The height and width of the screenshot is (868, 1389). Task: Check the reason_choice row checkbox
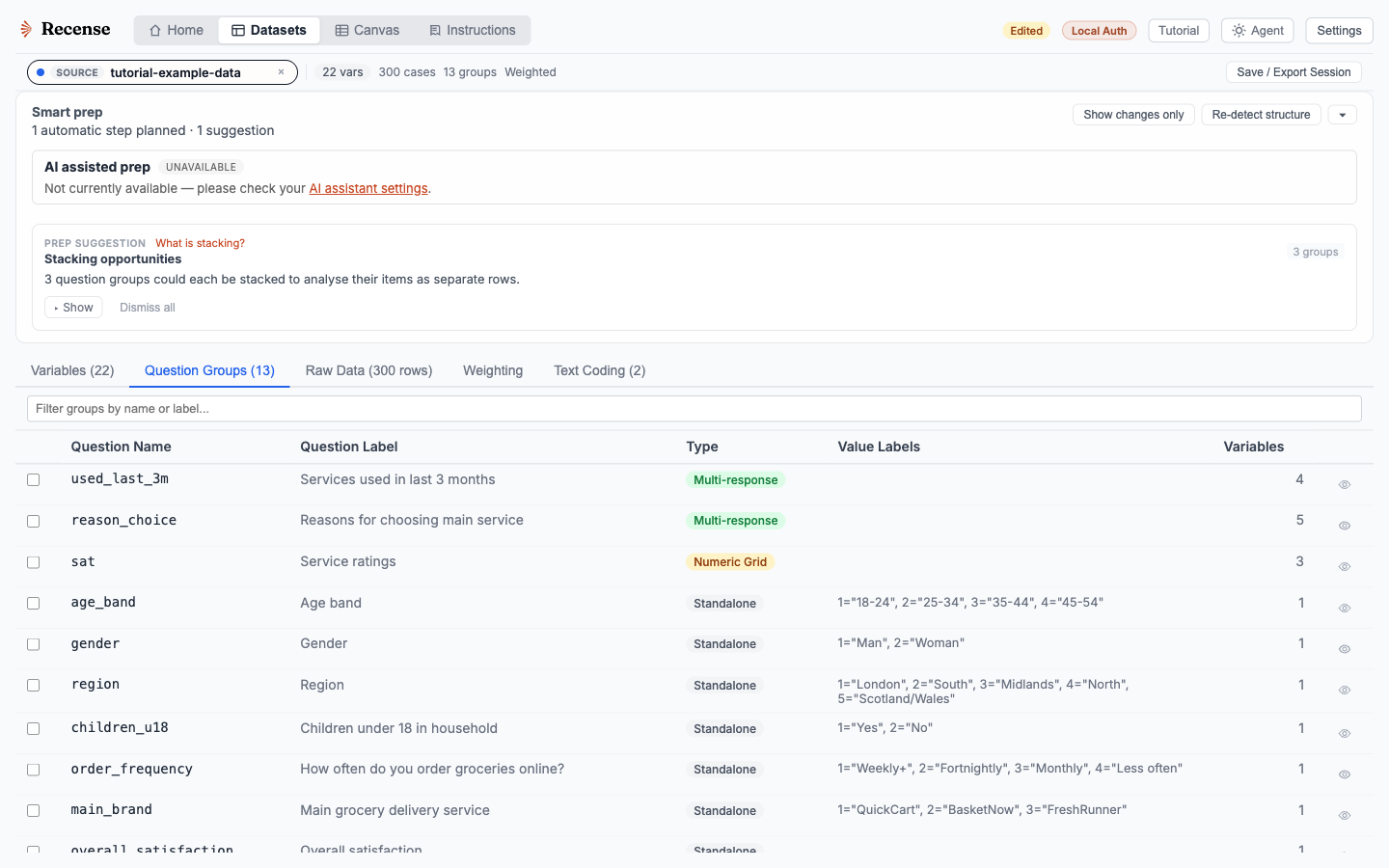pos(34,521)
